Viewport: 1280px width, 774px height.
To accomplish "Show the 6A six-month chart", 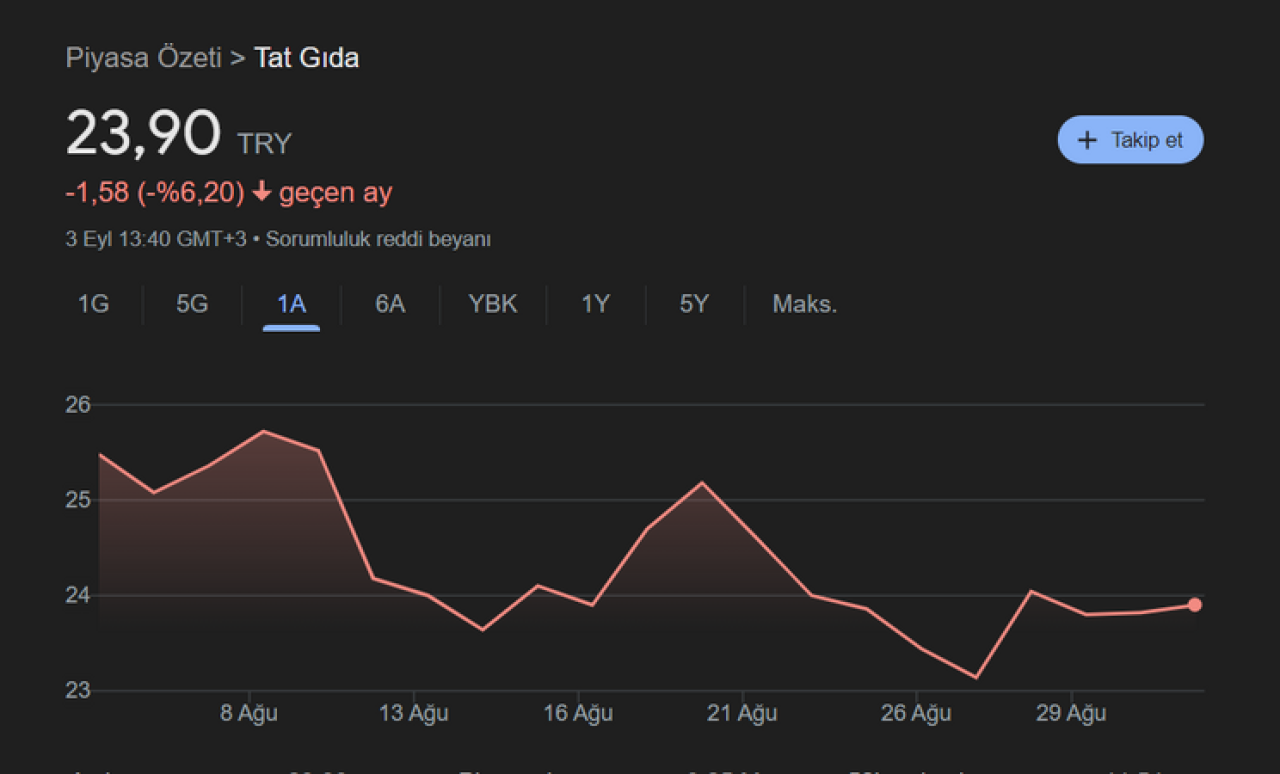I will point(390,304).
